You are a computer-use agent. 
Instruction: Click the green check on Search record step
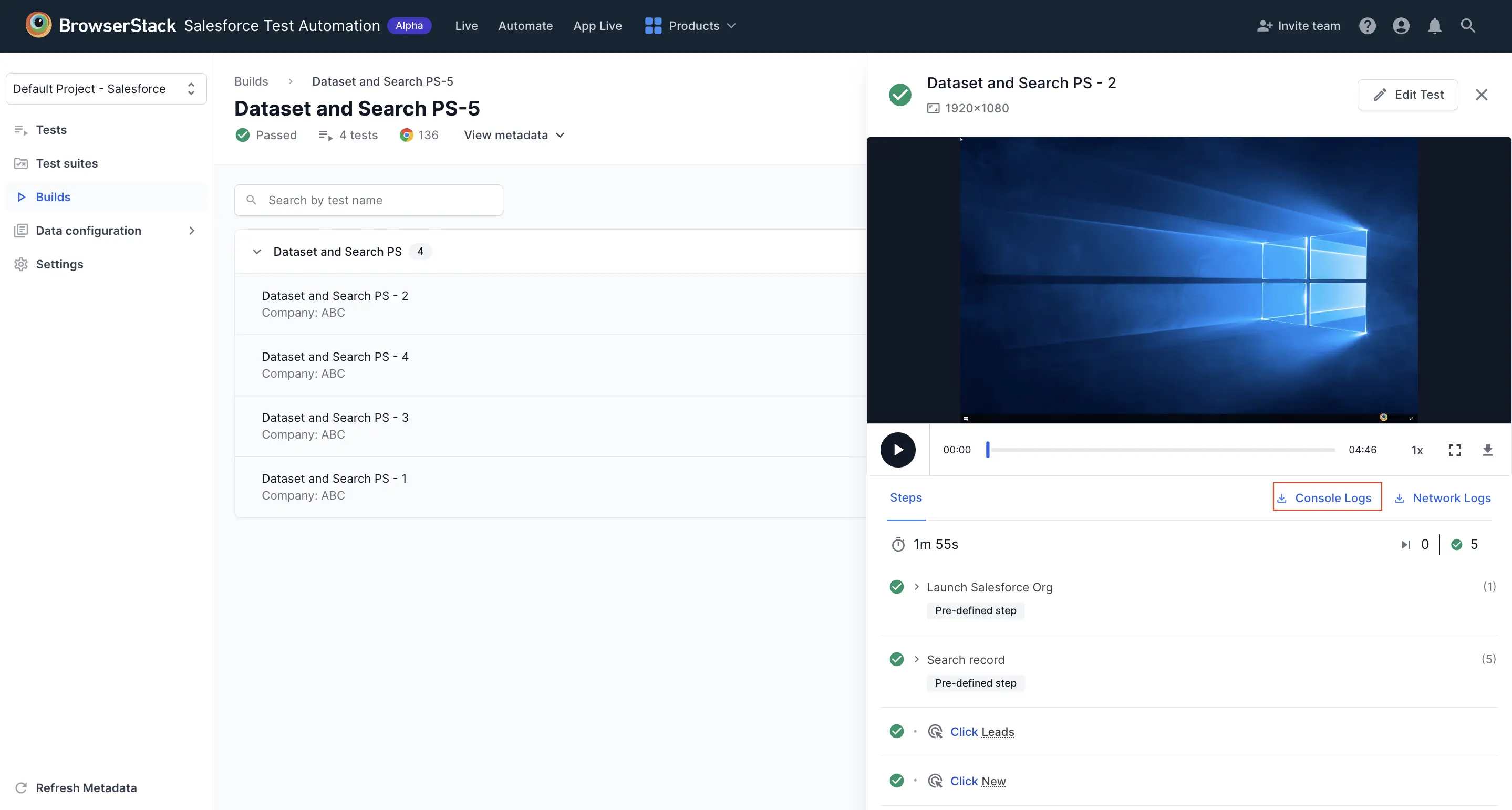897,659
